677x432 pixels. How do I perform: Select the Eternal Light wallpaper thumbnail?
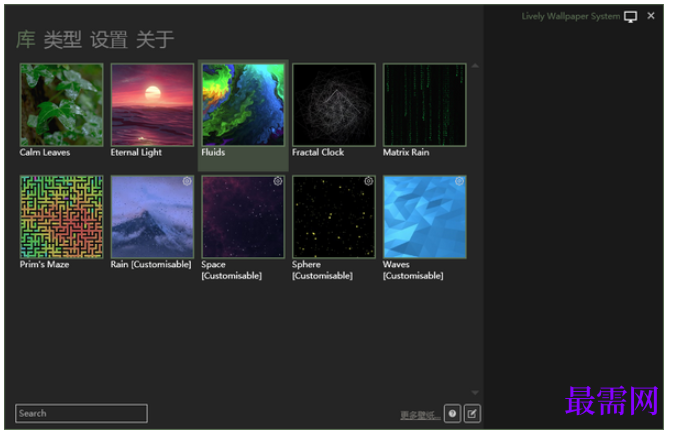coord(152,105)
